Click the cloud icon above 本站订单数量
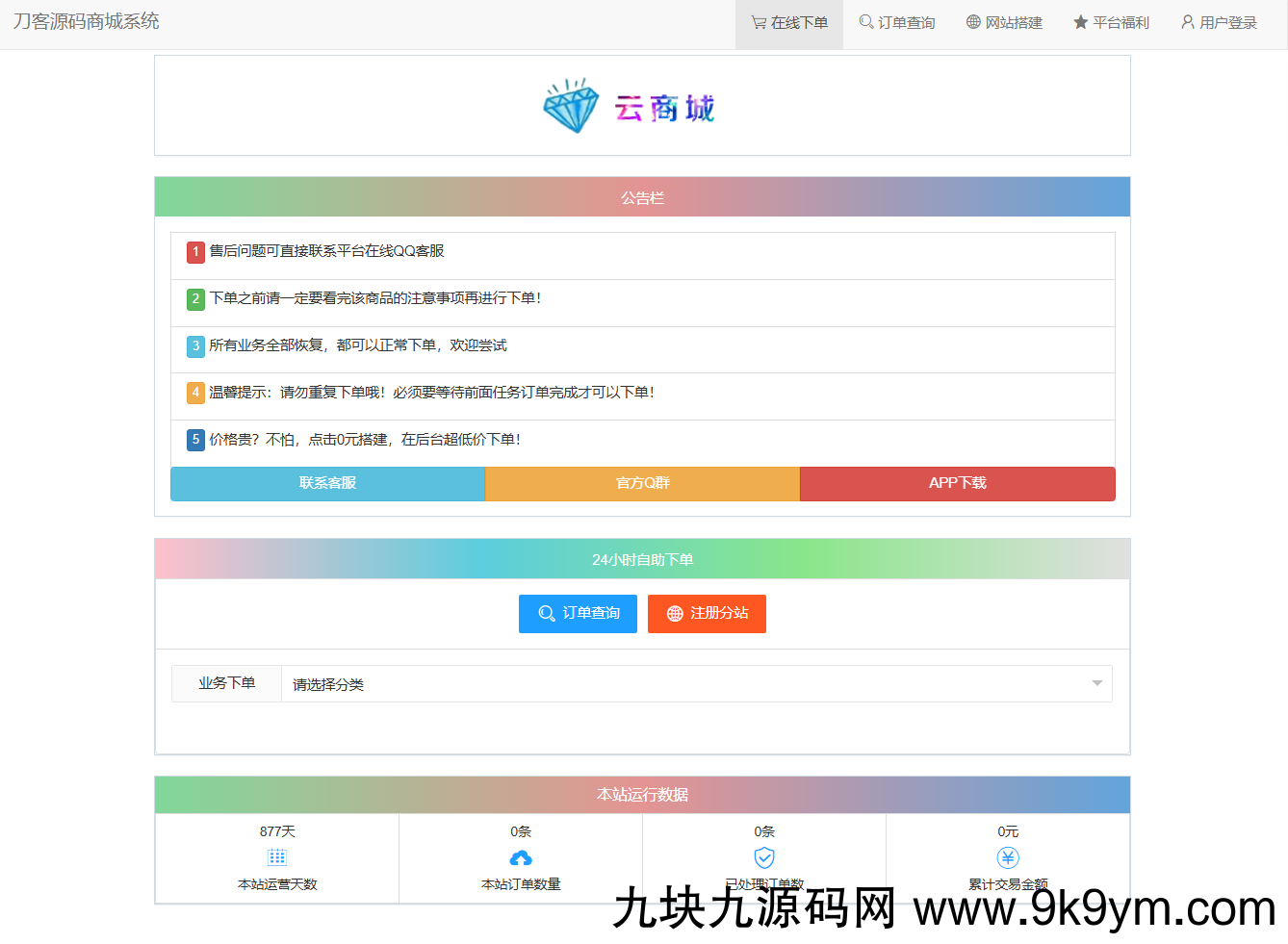The height and width of the screenshot is (944, 1288). pos(520,856)
